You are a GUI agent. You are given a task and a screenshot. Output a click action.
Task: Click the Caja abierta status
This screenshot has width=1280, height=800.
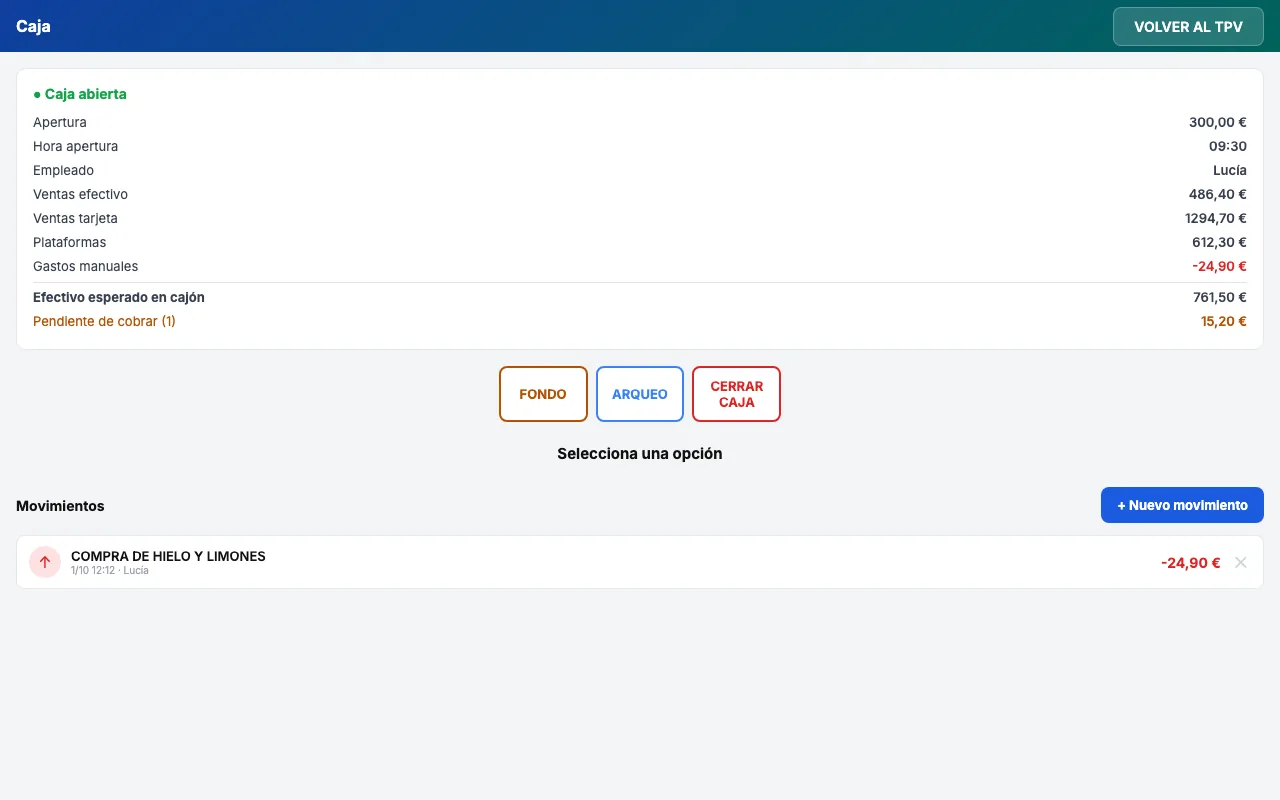[x=80, y=94]
